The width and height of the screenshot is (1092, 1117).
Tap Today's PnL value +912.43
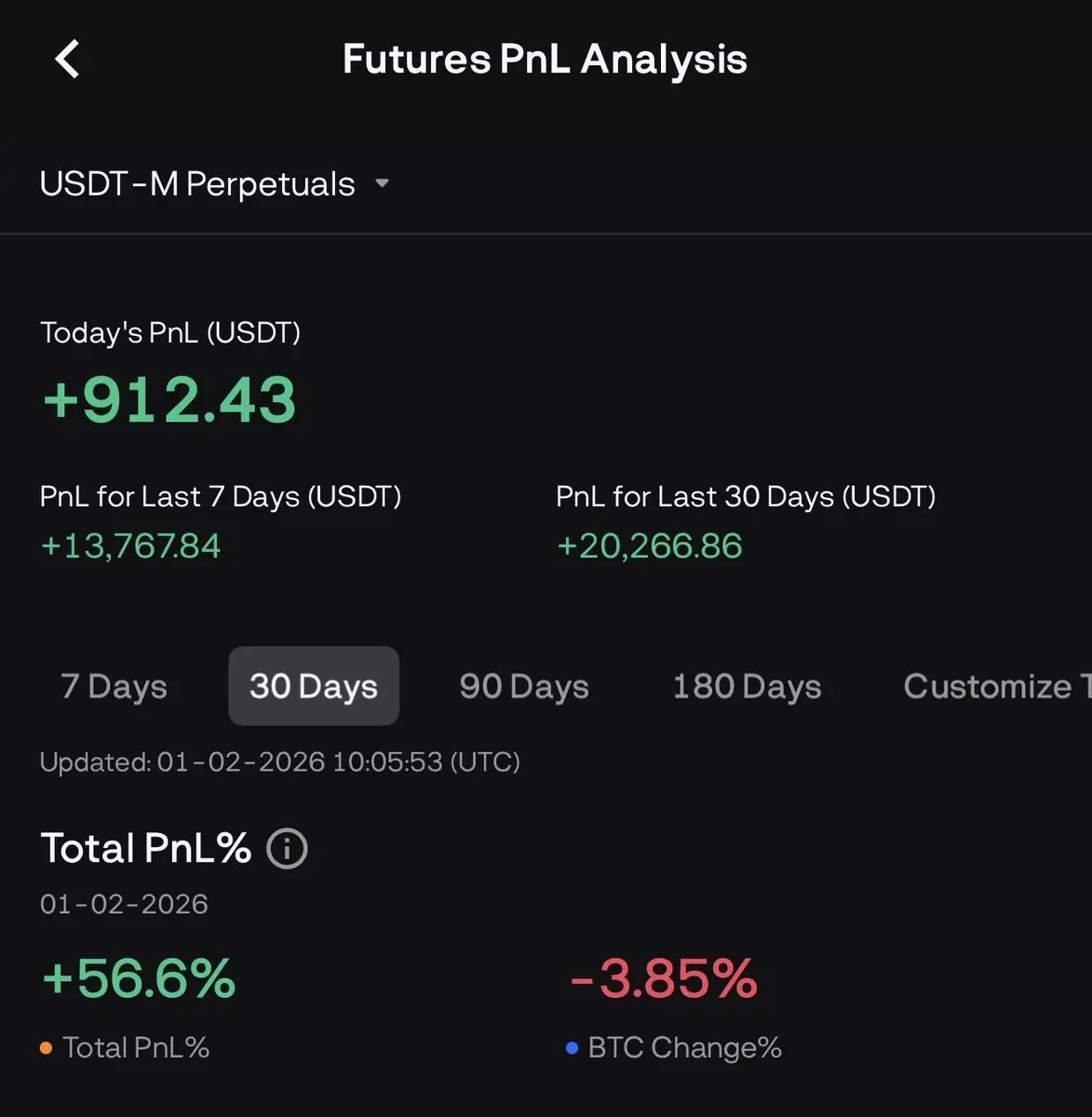[x=169, y=400]
